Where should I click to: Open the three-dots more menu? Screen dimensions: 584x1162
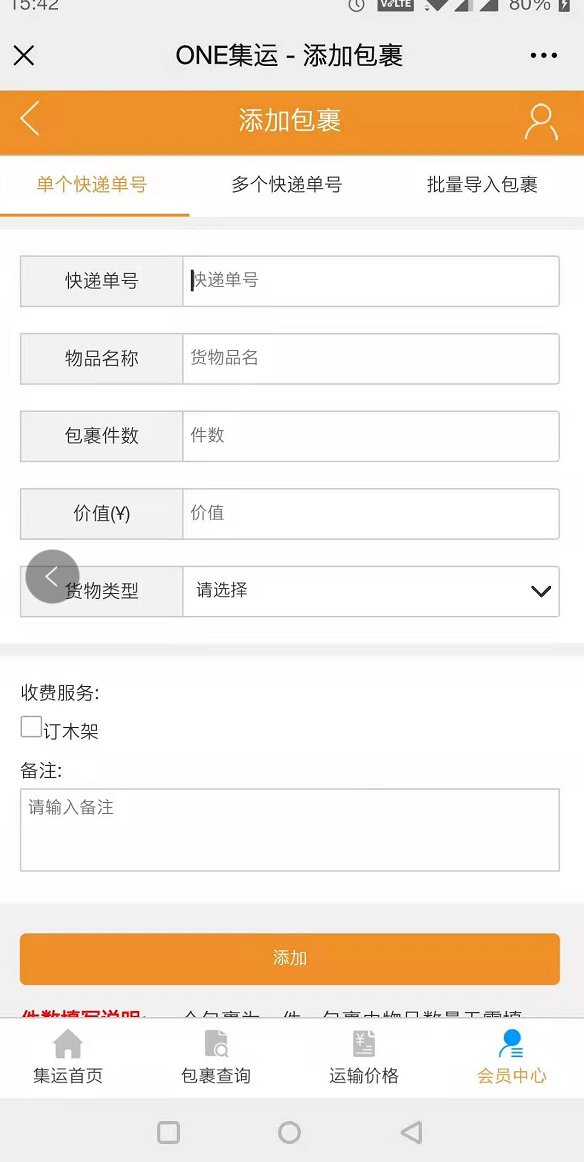point(544,56)
